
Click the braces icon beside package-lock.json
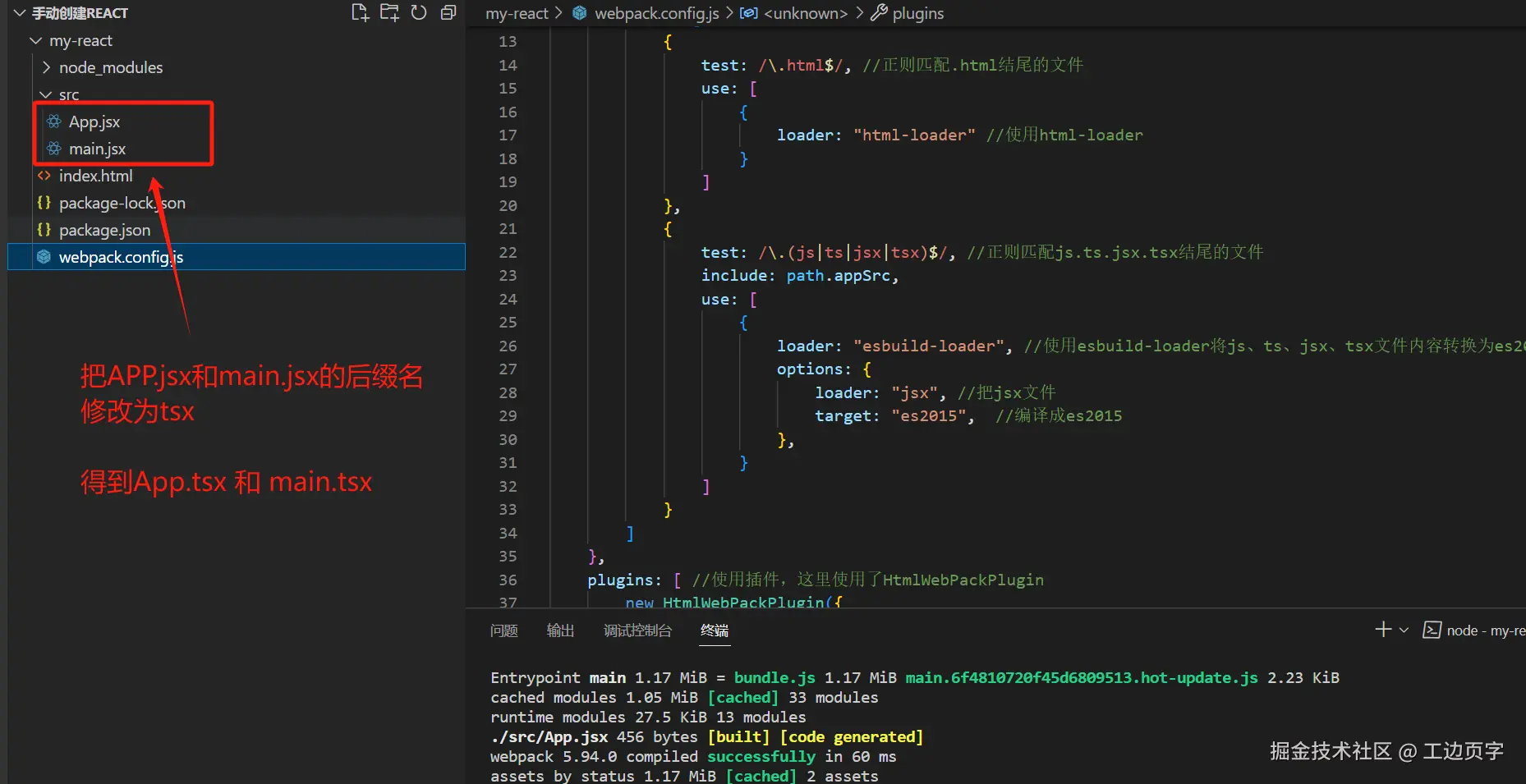44,203
